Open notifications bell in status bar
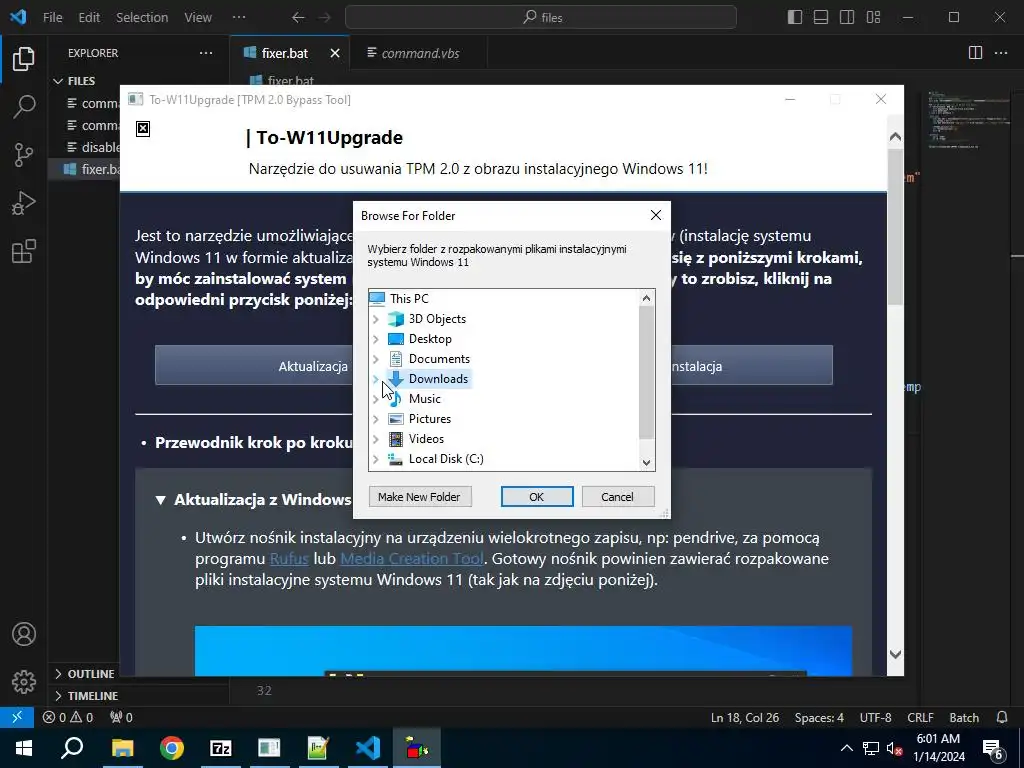The width and height of the screenshot is (1024, 768). (x=1002, y=717)
